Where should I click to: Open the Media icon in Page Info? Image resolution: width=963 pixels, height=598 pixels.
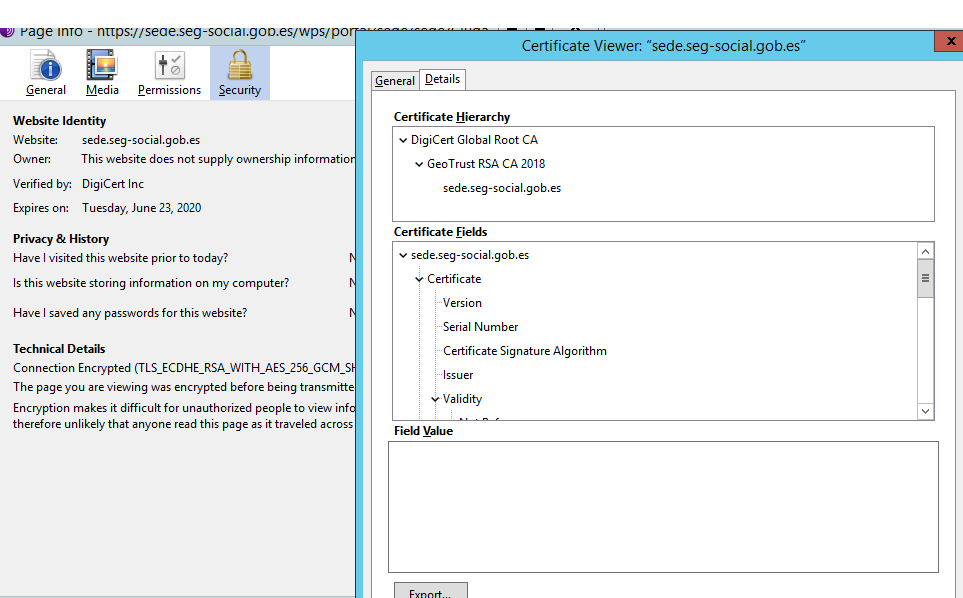[x=102, y=73]
